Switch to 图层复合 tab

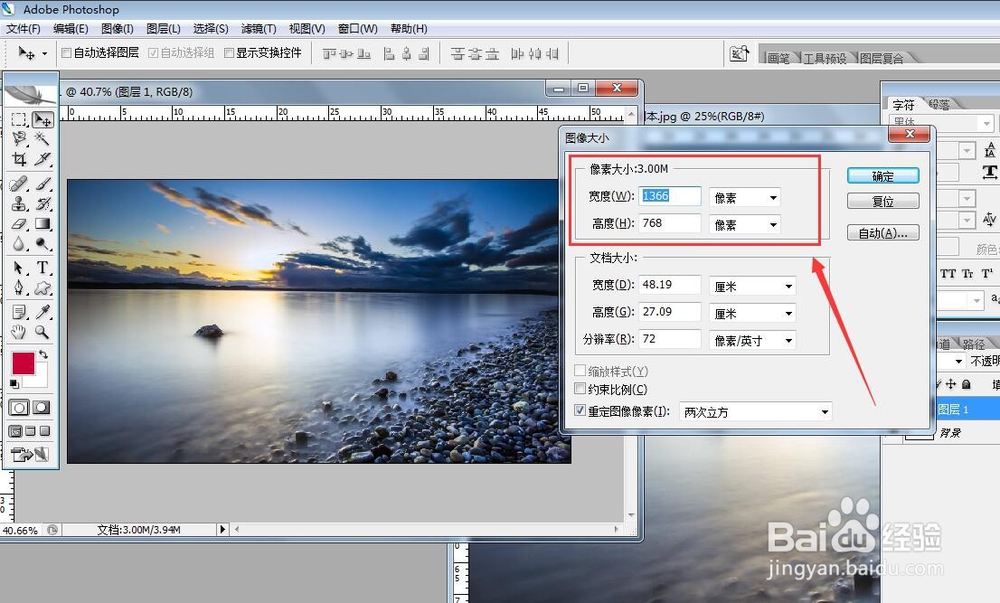coord(881,59)
